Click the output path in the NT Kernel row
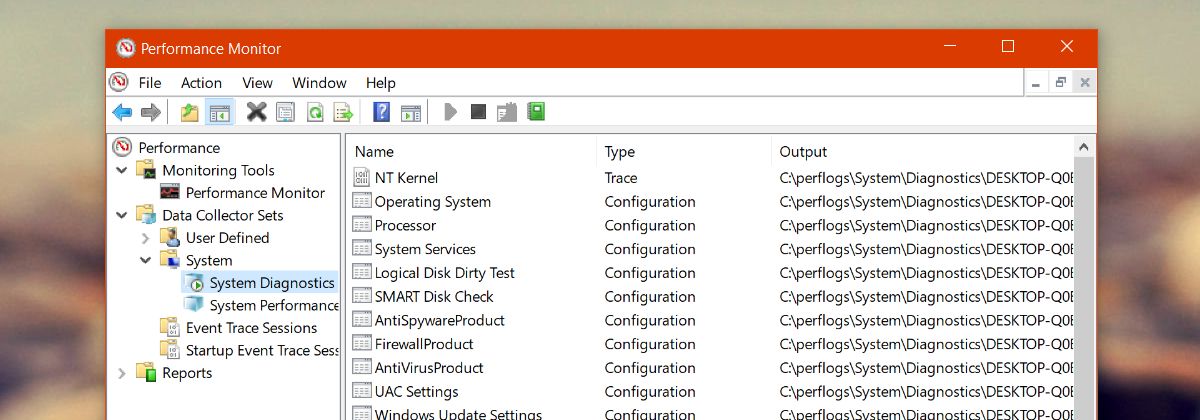This screenshot has width=1200, height=420. click(926, 178)
